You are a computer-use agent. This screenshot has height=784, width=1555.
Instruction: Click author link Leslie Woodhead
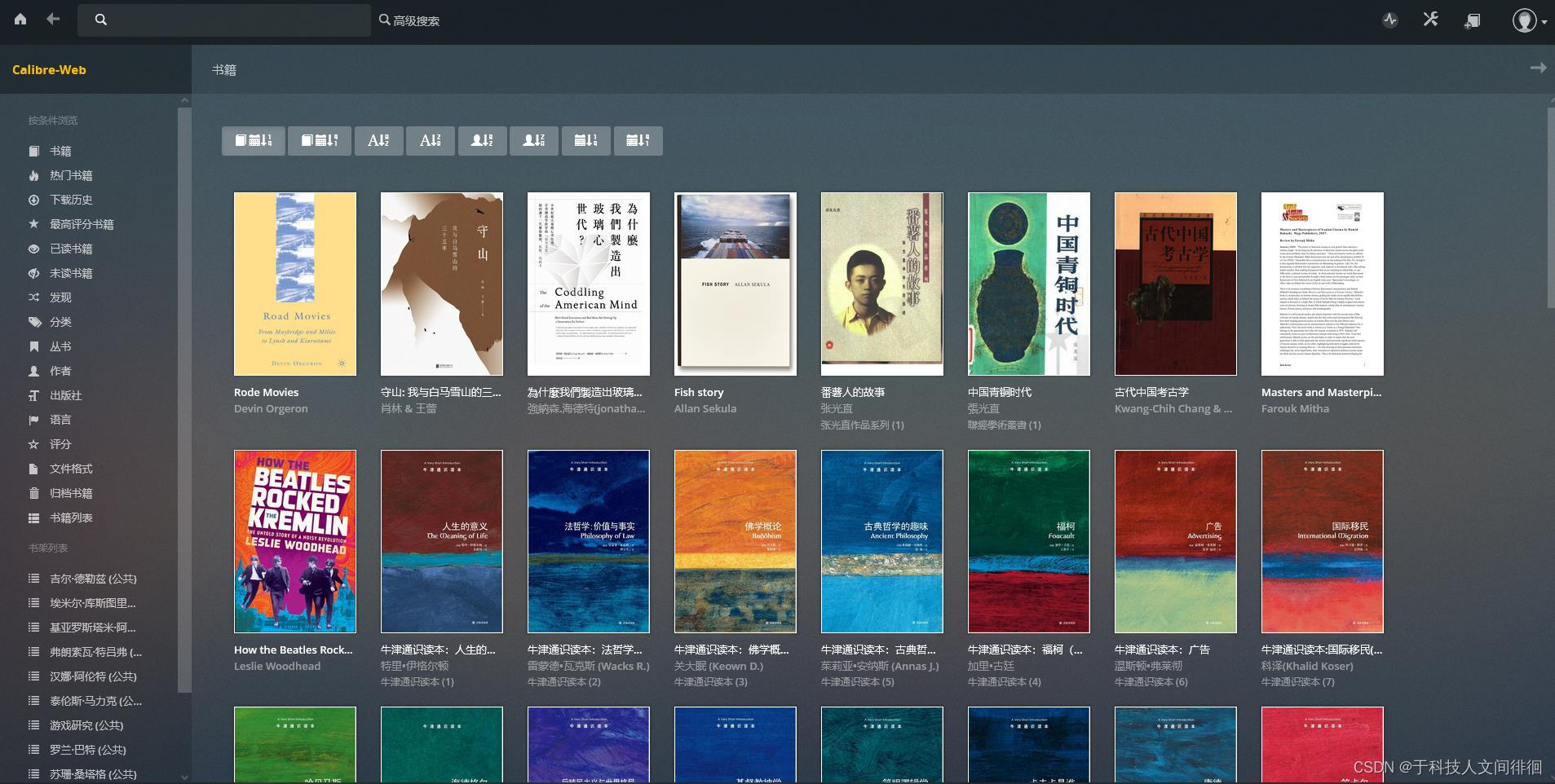(277, 667)
